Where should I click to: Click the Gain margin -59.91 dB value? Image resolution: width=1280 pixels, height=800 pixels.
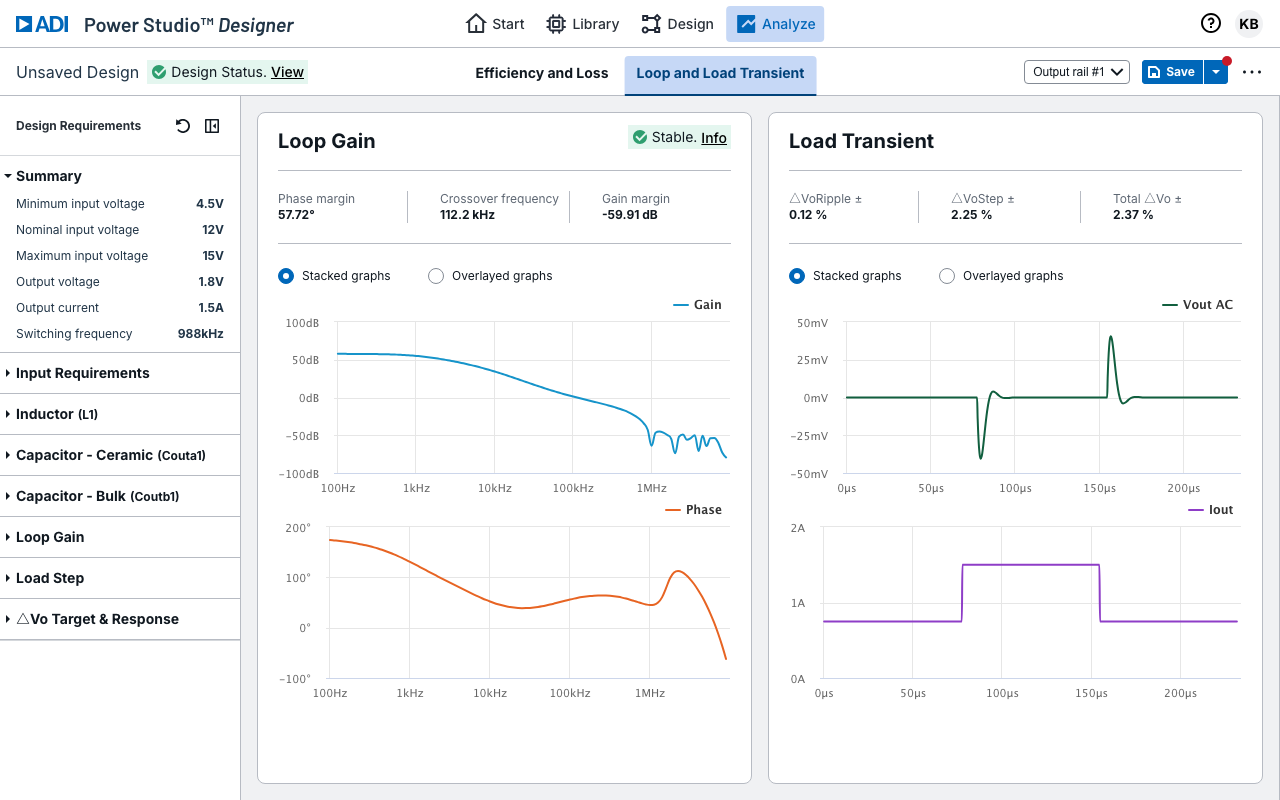630,215
